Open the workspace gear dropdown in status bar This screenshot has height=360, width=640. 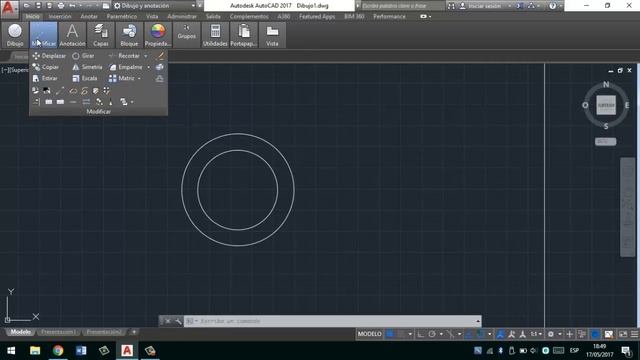pyautogui.click(x=560, y=334)
